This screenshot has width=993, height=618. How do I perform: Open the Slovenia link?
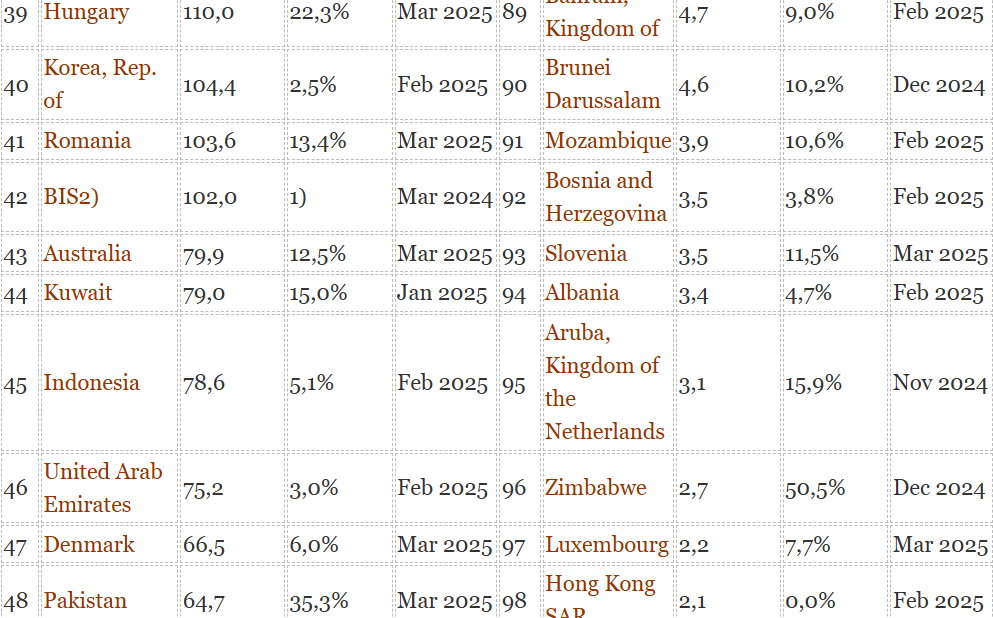tap(586, 254)
